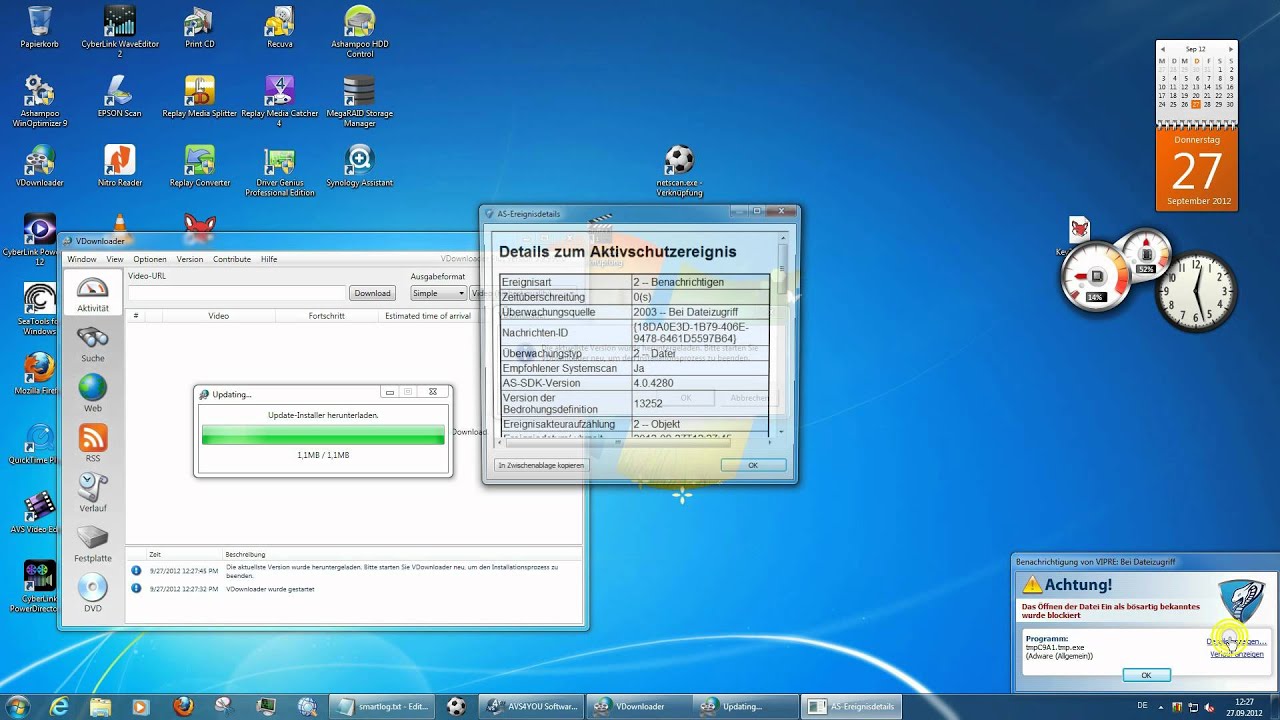Launch Firefox from the taskbar

[x=183, y=706]
